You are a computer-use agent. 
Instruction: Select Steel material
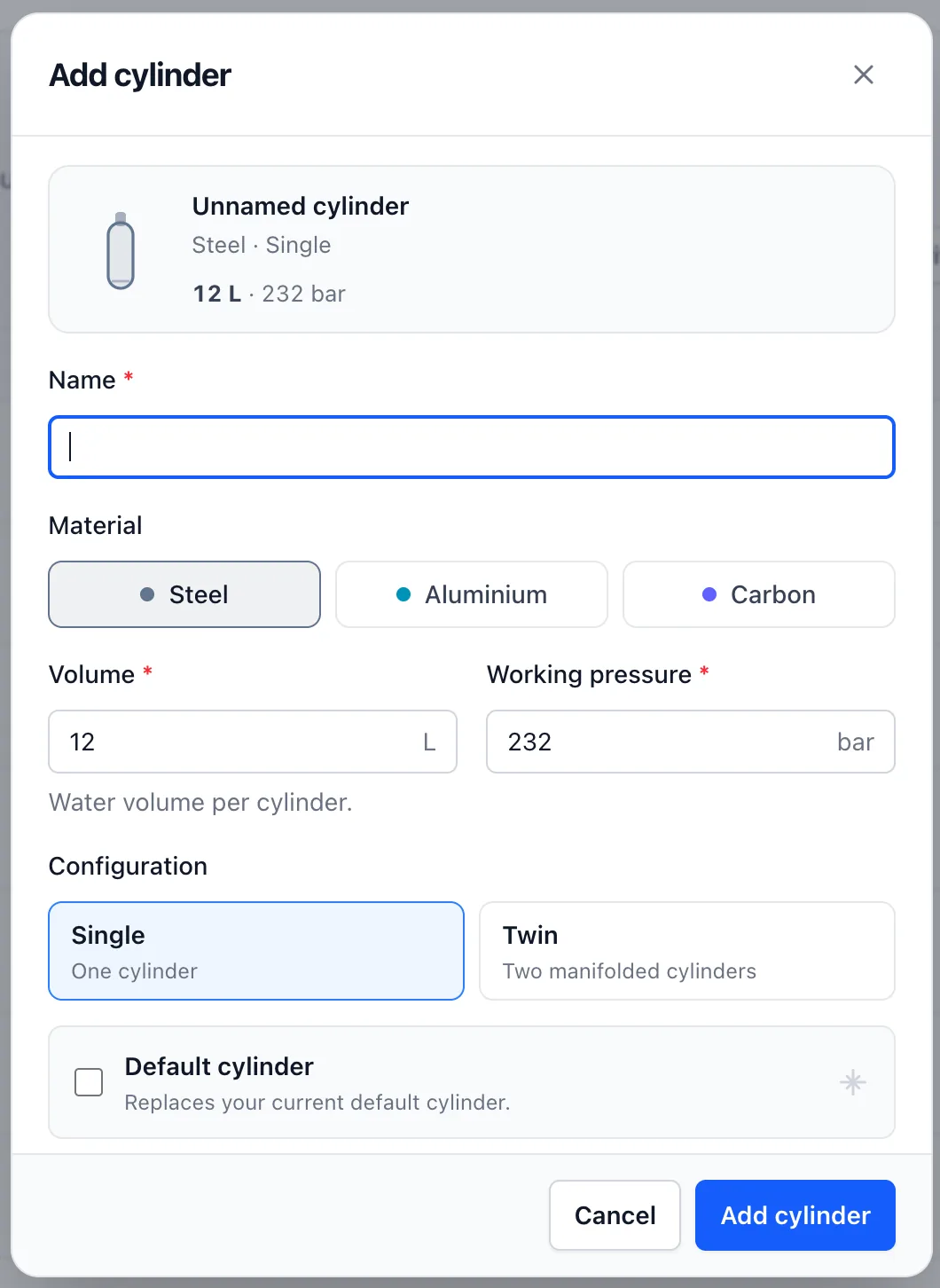[x=184, y=594]
